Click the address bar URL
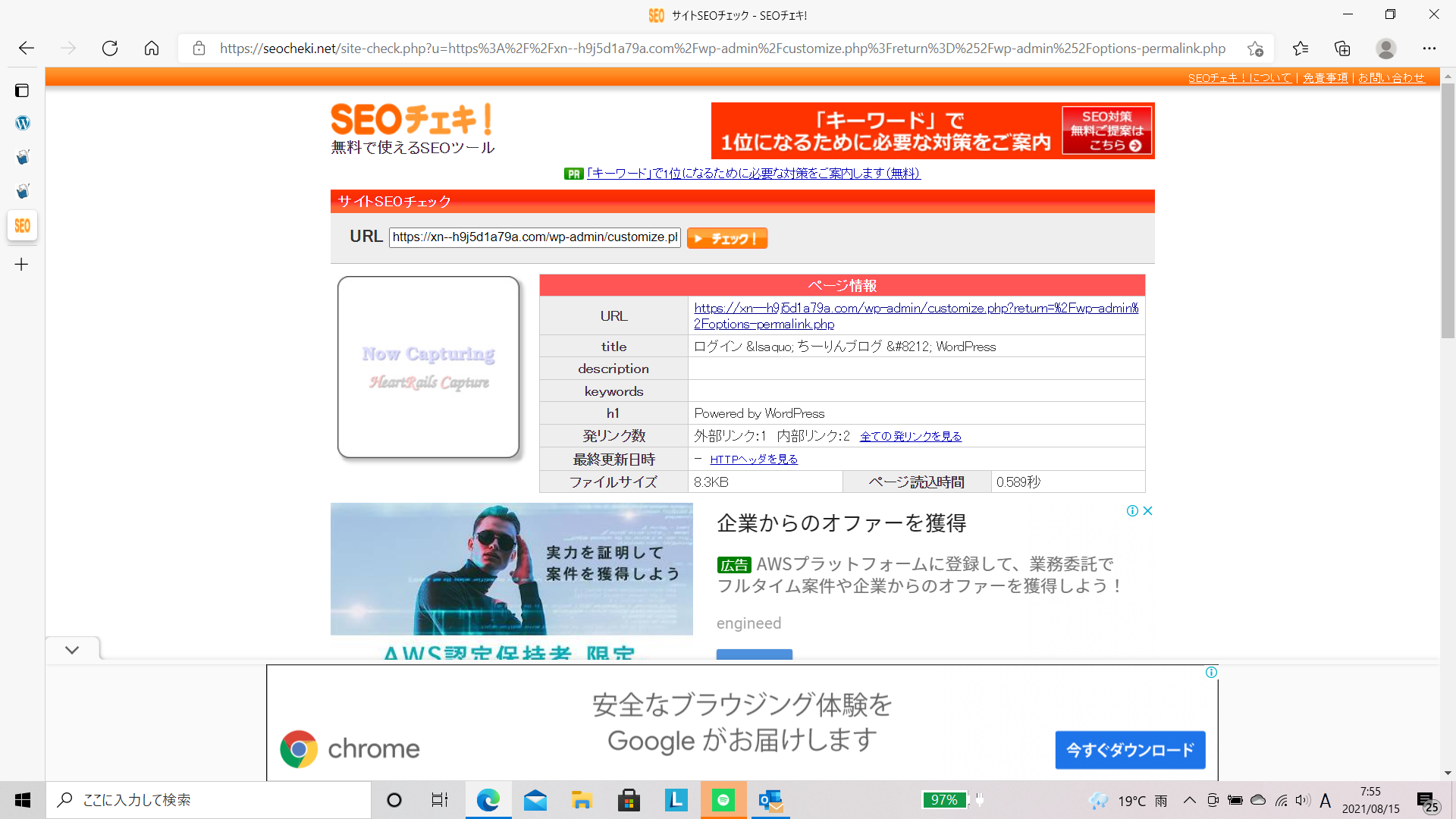Screen dimensions: 1456x819 (x=722, y=49)
